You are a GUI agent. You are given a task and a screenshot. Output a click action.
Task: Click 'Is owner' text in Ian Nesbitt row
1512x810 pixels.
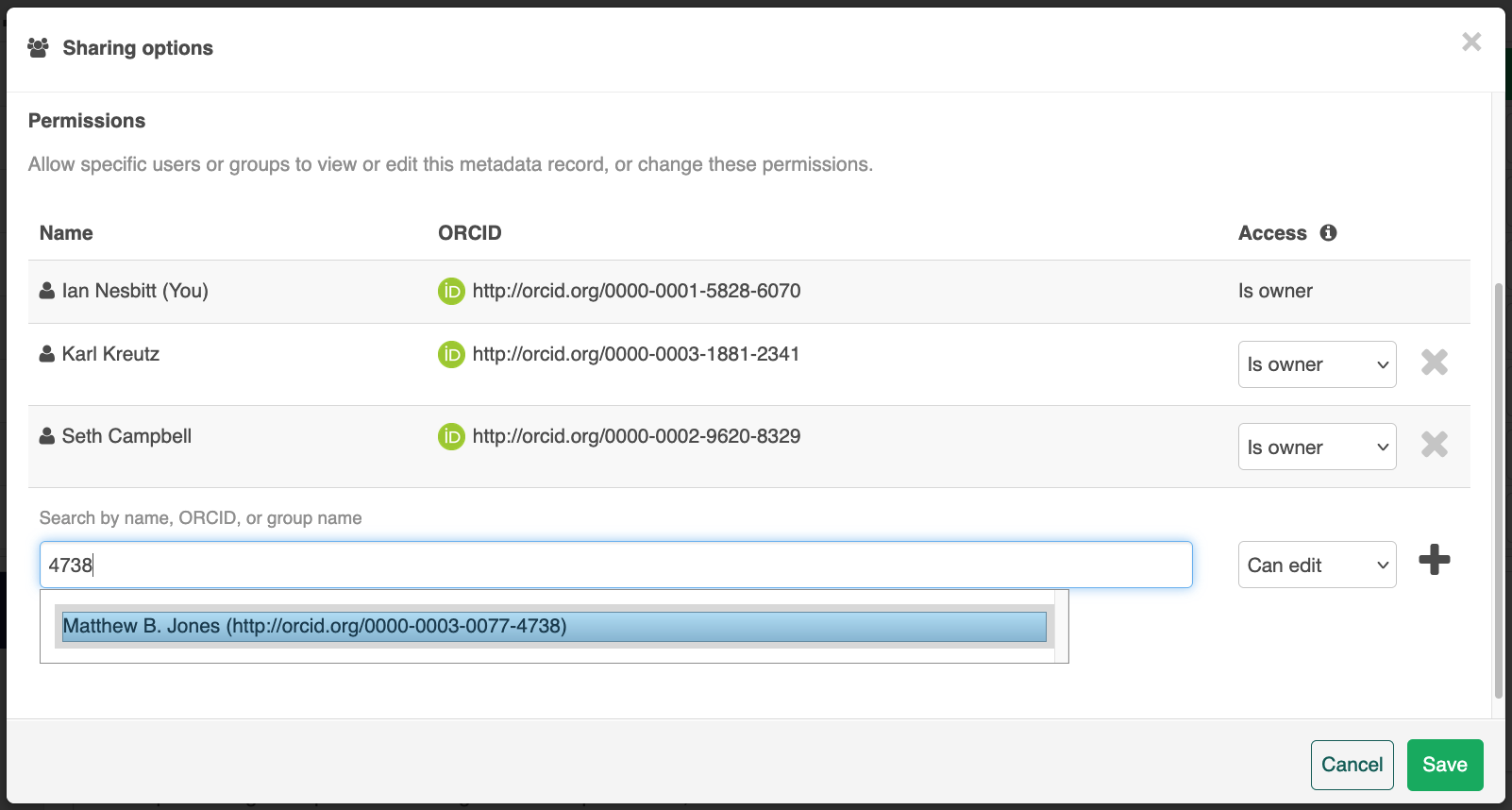(1275, 291)
